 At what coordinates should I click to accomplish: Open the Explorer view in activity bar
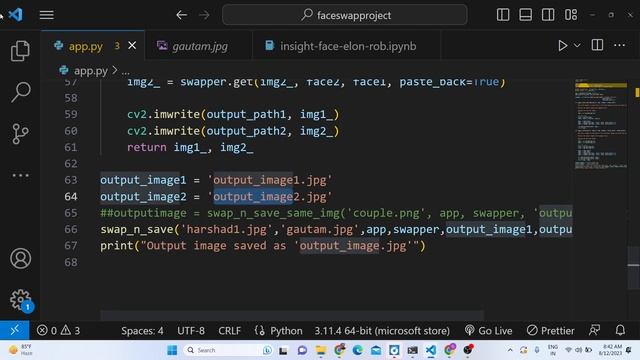[x=20, y=51]
